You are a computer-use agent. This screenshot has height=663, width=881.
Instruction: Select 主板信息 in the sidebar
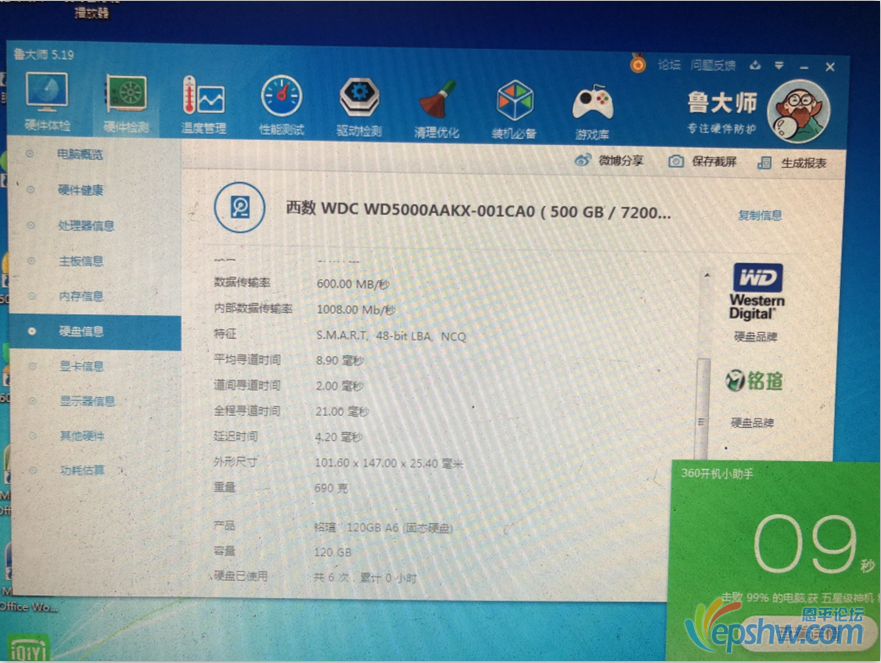[x=81, y=261]
